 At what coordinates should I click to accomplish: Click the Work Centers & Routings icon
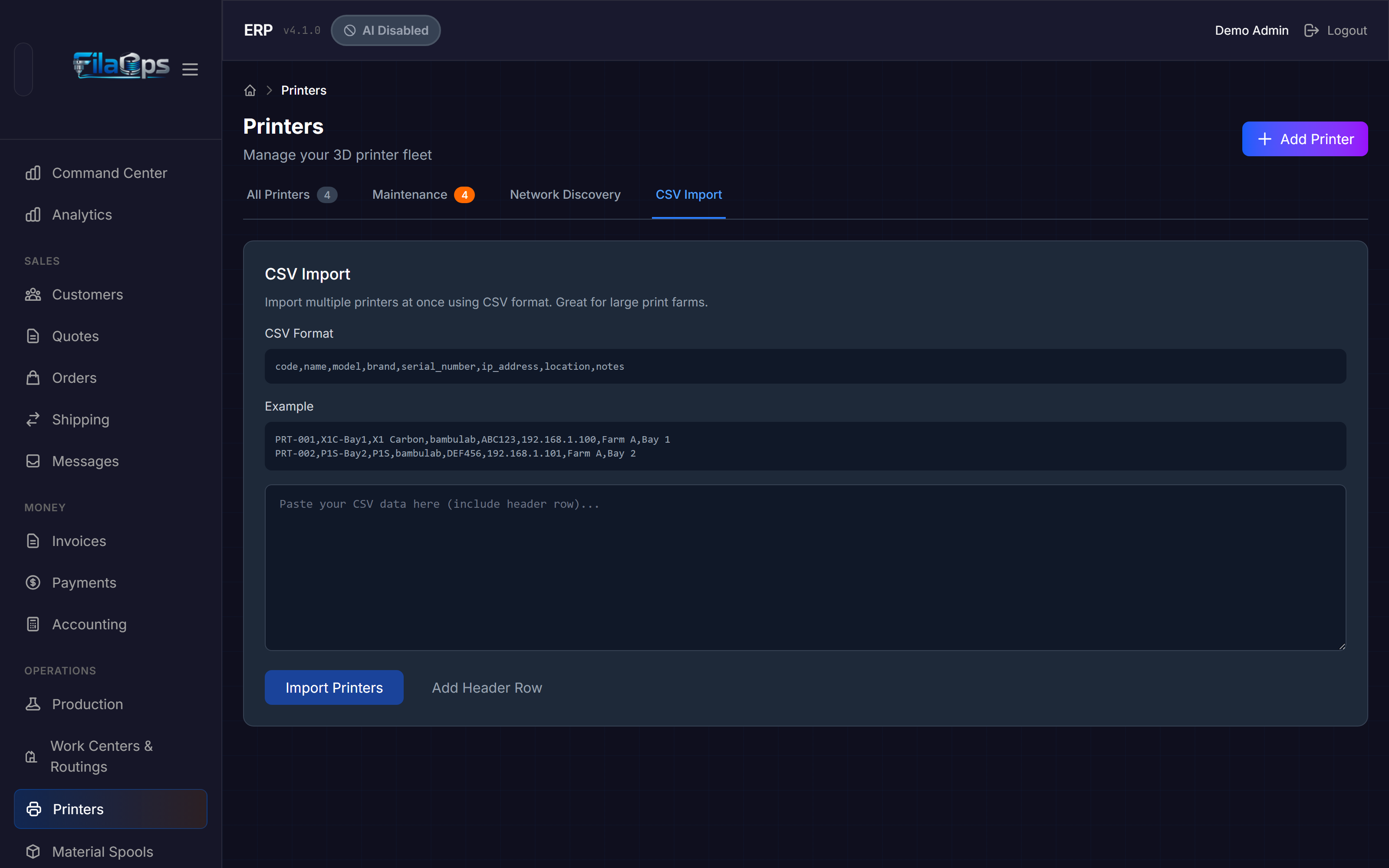point(32,756)
